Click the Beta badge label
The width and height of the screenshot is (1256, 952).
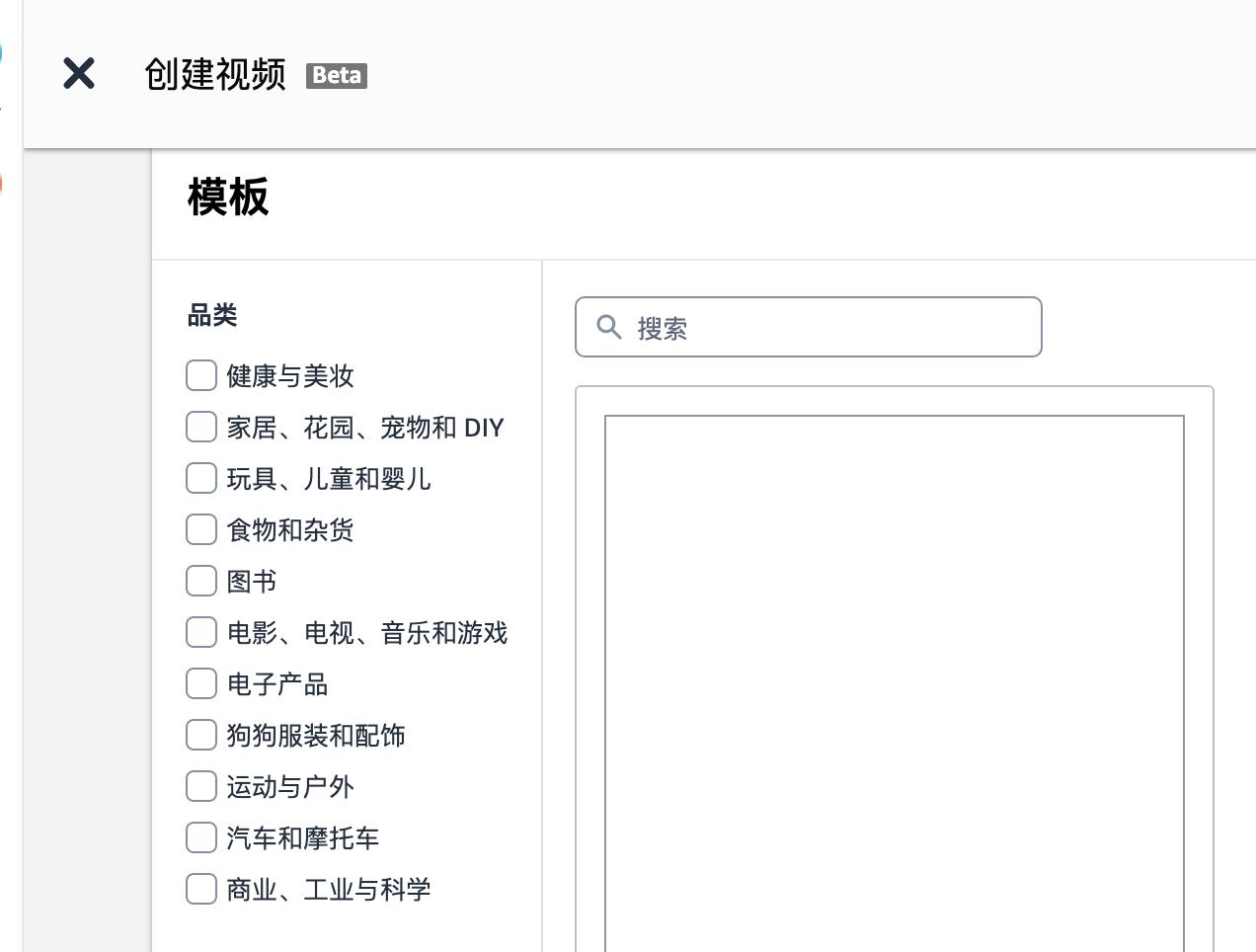click(x=337, y=76)
